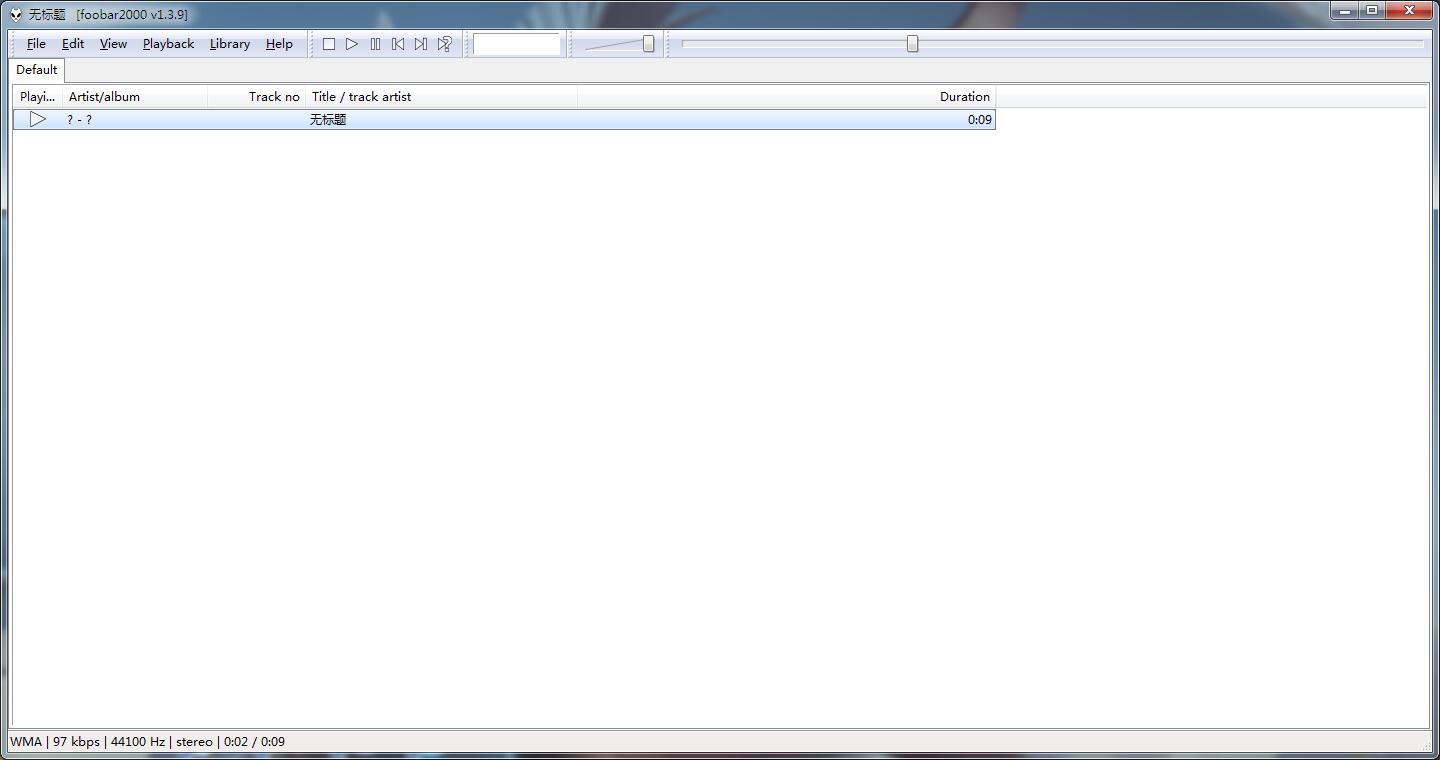Click the seekbar position handle
The height and width of the screenshot is (760, 1440).
pos(912,44)
